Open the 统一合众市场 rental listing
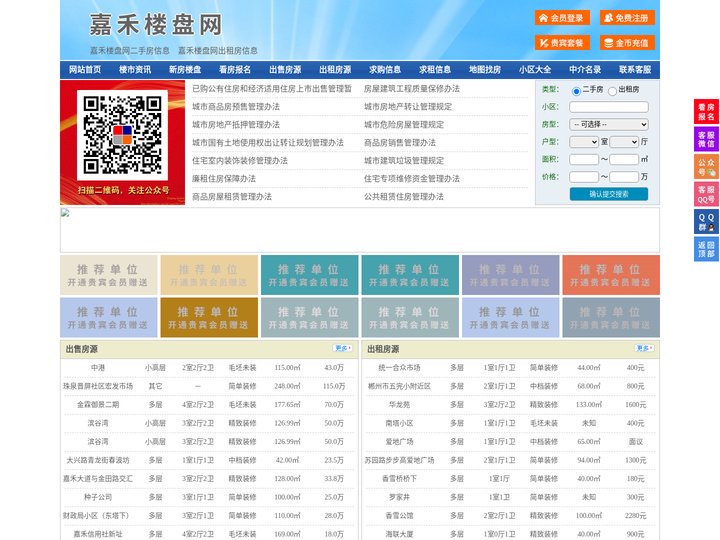The width and height of the screenshot is (720, 540). 399,368
